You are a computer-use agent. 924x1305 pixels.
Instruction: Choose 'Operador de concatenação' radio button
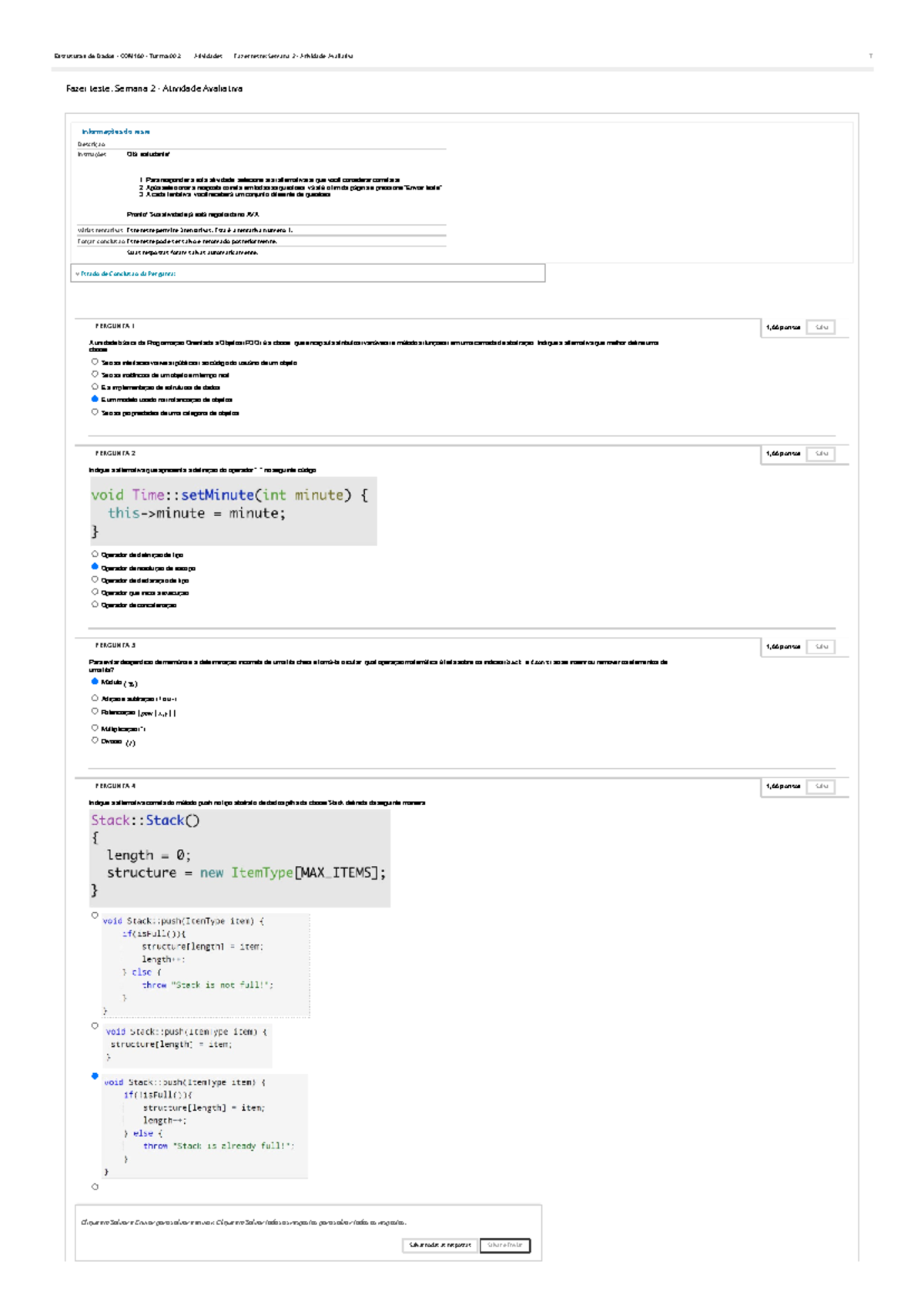[x=95, y=605]
